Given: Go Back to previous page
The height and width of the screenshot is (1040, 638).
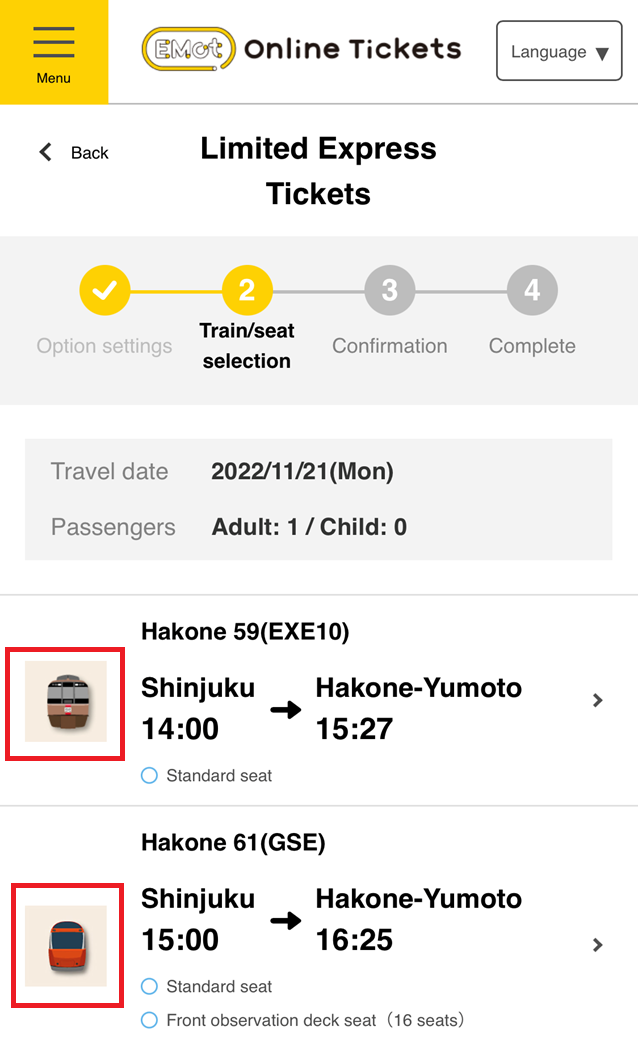Looking at the screenshot, I should point(89,153).
